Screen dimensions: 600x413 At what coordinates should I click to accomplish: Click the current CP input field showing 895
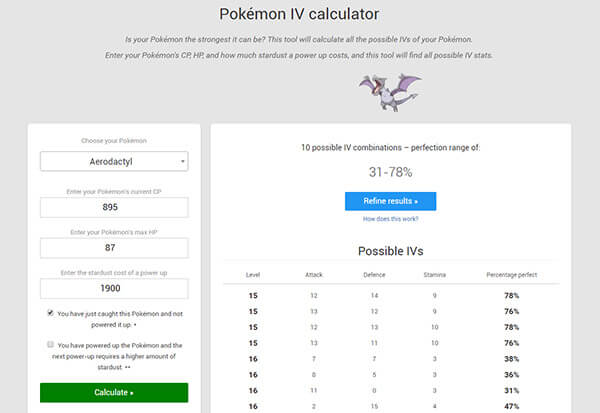point(114,207)
